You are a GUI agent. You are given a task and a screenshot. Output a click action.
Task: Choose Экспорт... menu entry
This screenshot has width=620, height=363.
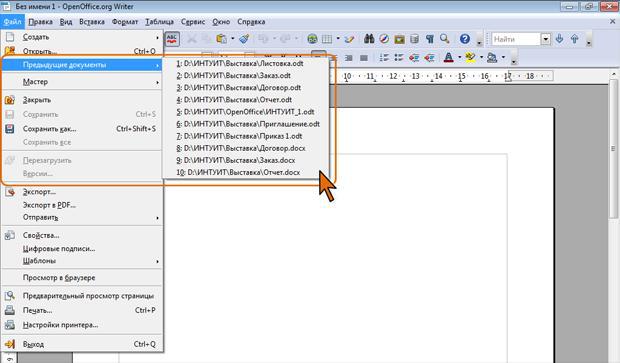tap(82, 192)
